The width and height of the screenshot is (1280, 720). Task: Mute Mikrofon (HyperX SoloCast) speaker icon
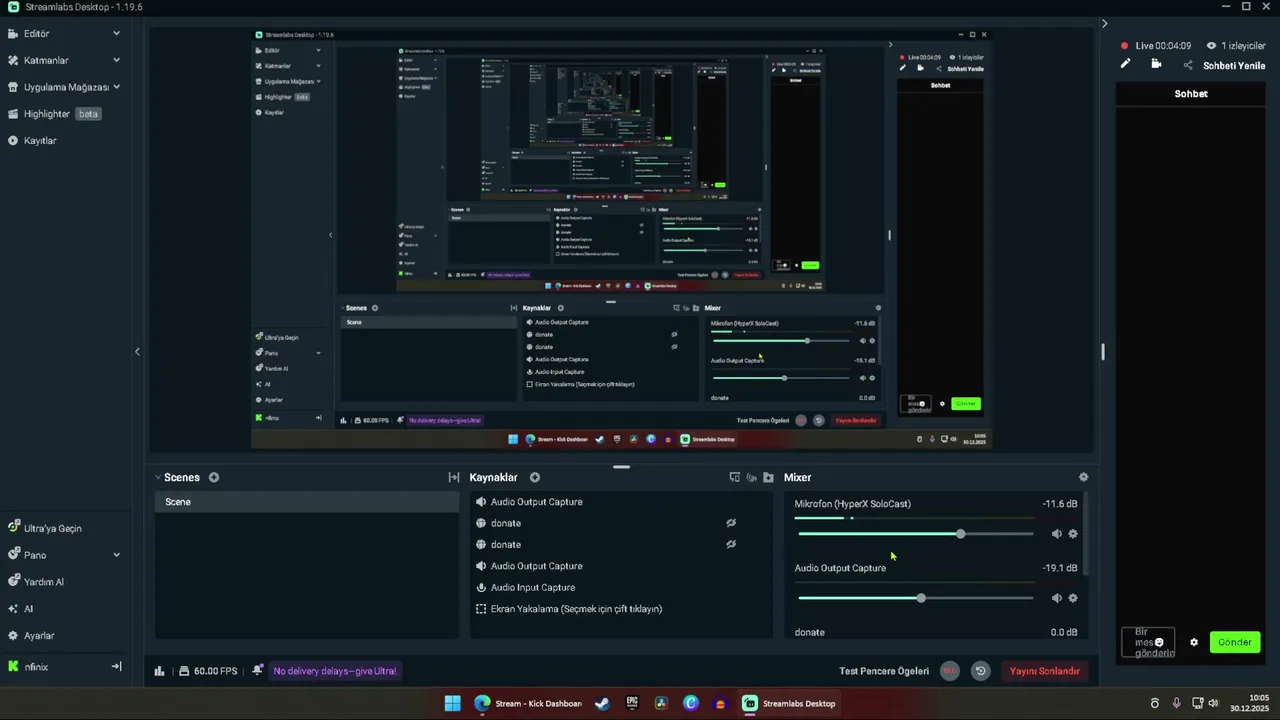pyautogui.click(x=1056, y=534)
